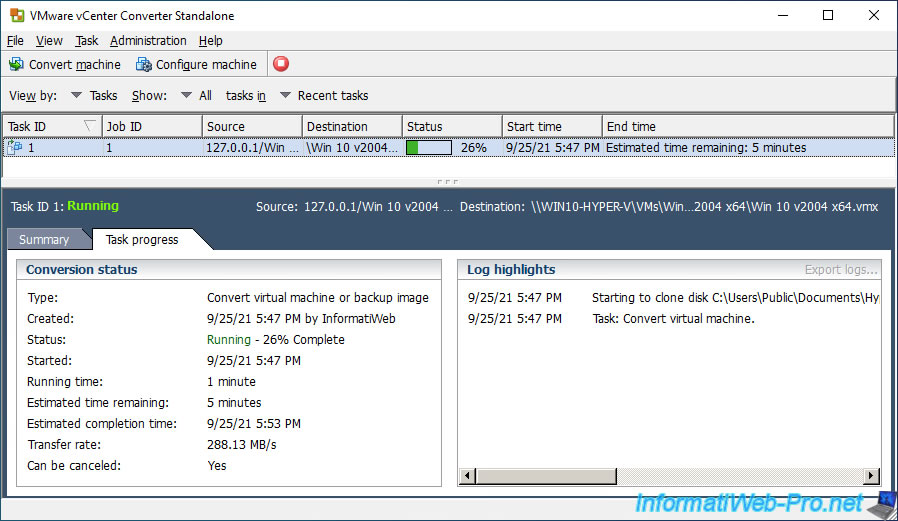Screen dimensions: 898x521
Task: Click the VMware Converter title bar icon
Action: 17,15
